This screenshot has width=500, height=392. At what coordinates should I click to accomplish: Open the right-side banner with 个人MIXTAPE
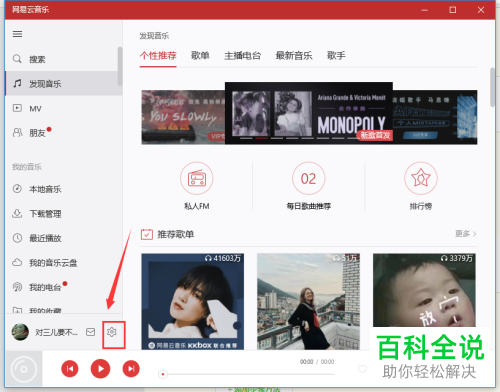[435, 117]
